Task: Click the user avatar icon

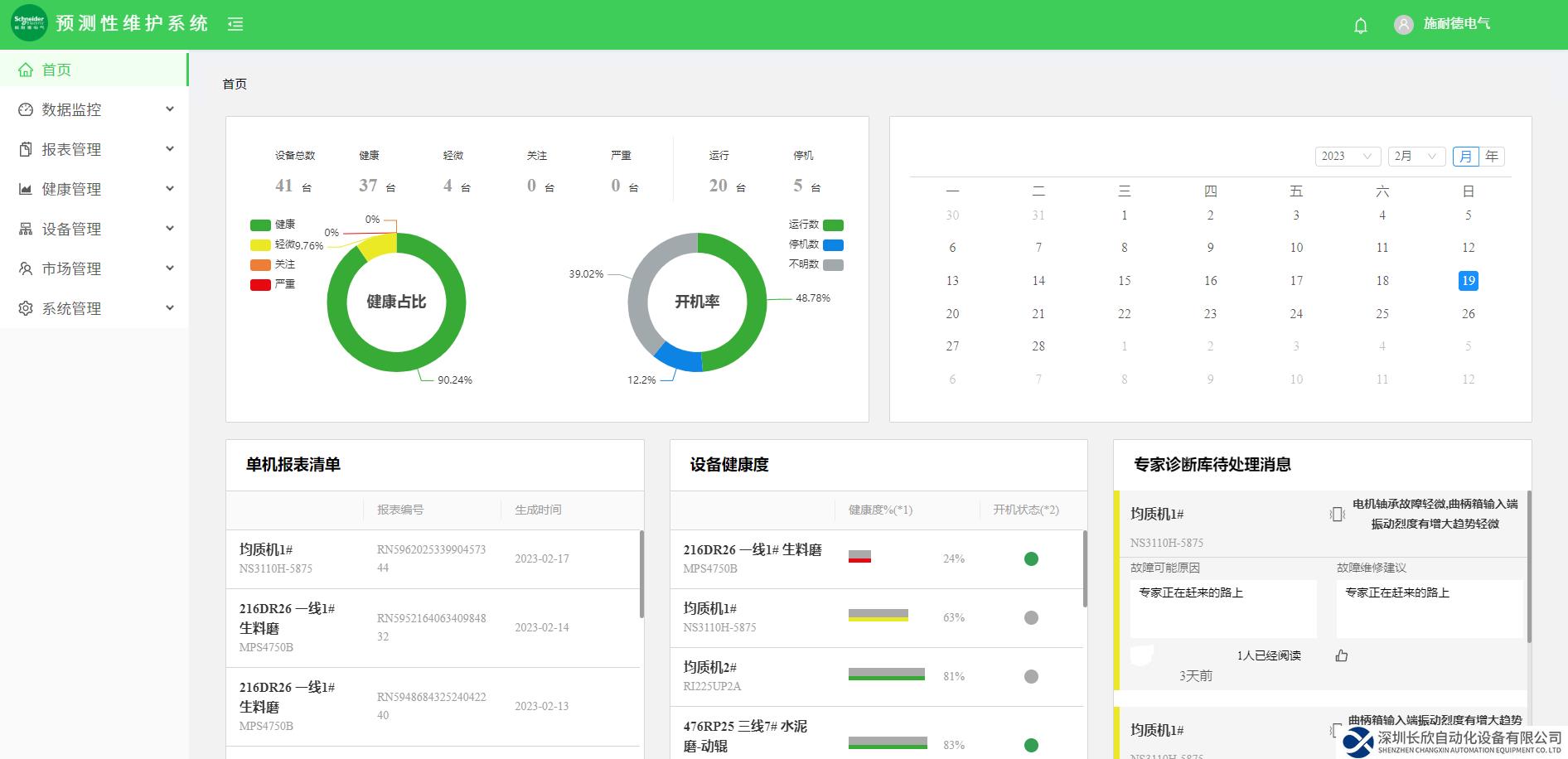Action: click(x=1403, y=25)
